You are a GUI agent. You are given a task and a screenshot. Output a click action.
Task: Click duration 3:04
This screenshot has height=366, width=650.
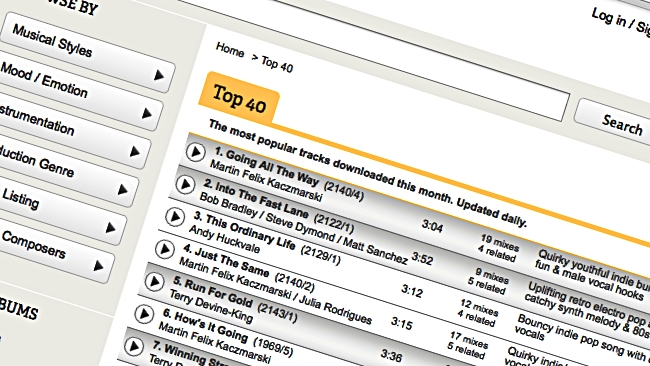432,225
